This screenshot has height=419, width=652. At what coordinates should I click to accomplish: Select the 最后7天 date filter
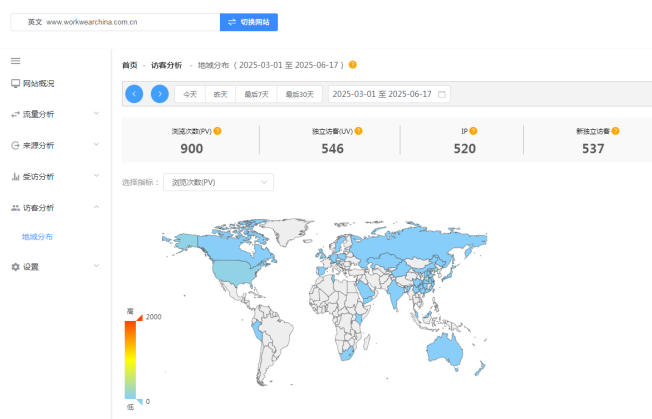click(x=257, y=94)
